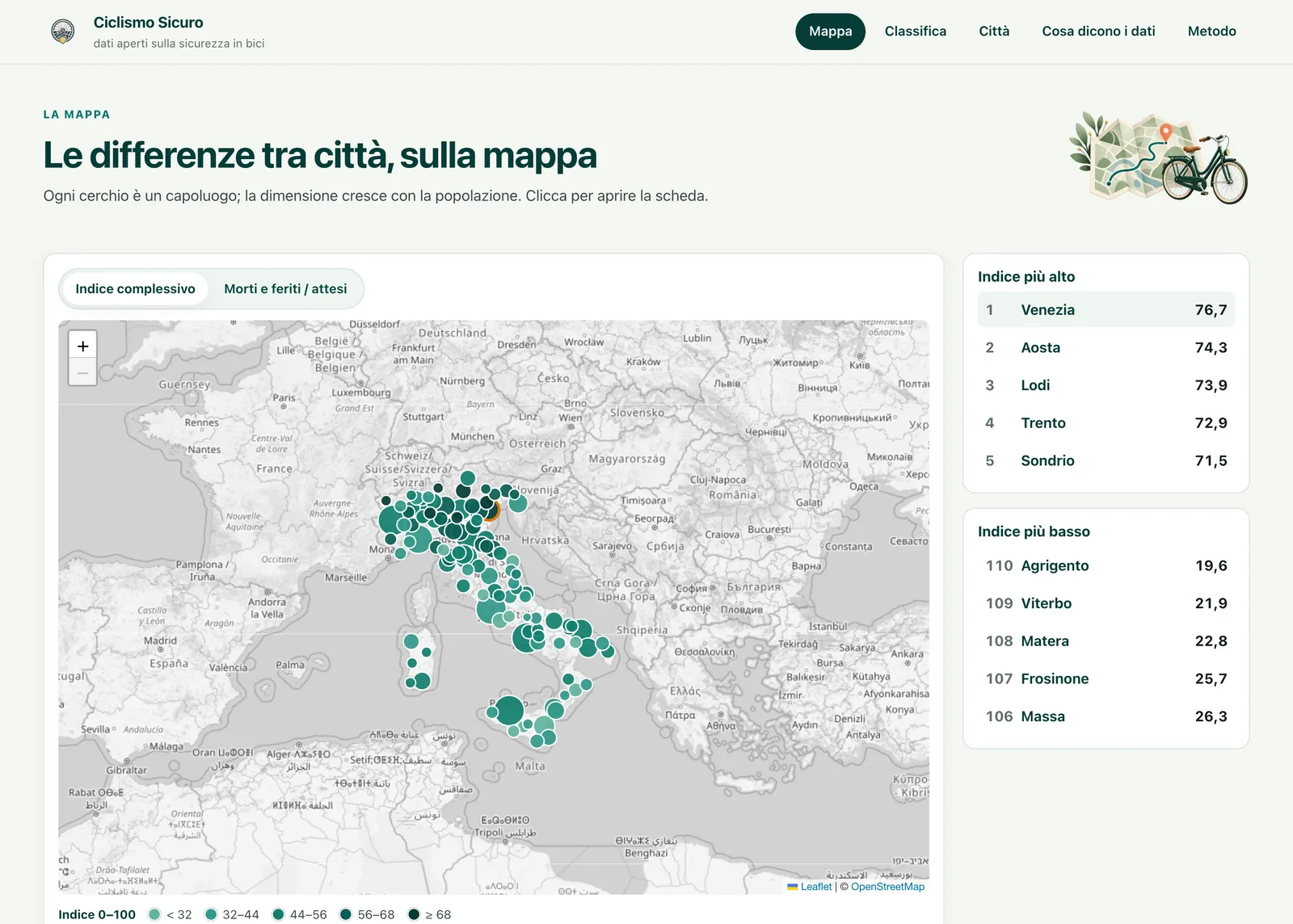
Task: Click the 'Indice 0–100' legend label
Action: coord(97,914)
